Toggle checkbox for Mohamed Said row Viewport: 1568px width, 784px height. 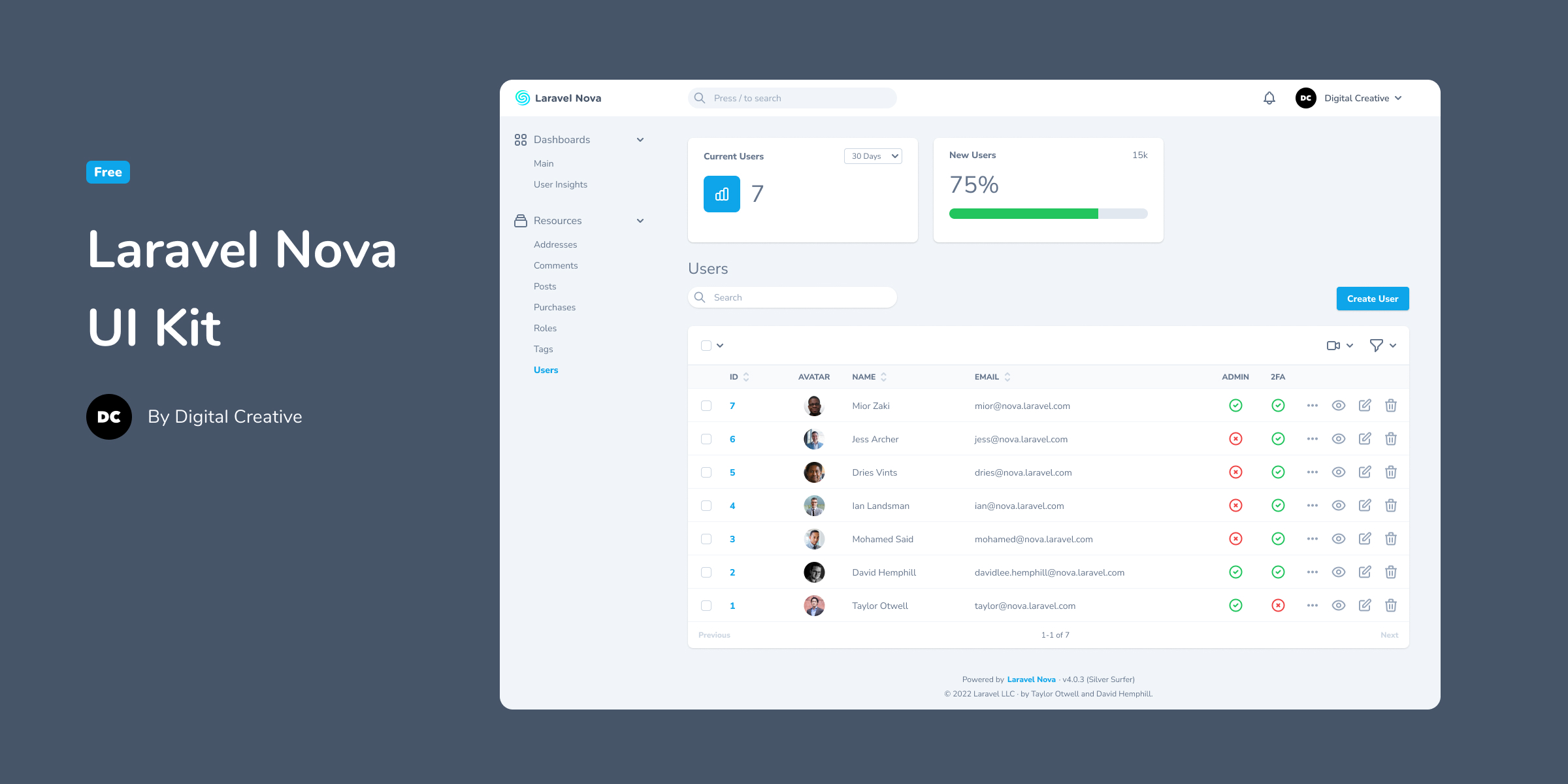(x=707, y=538)
